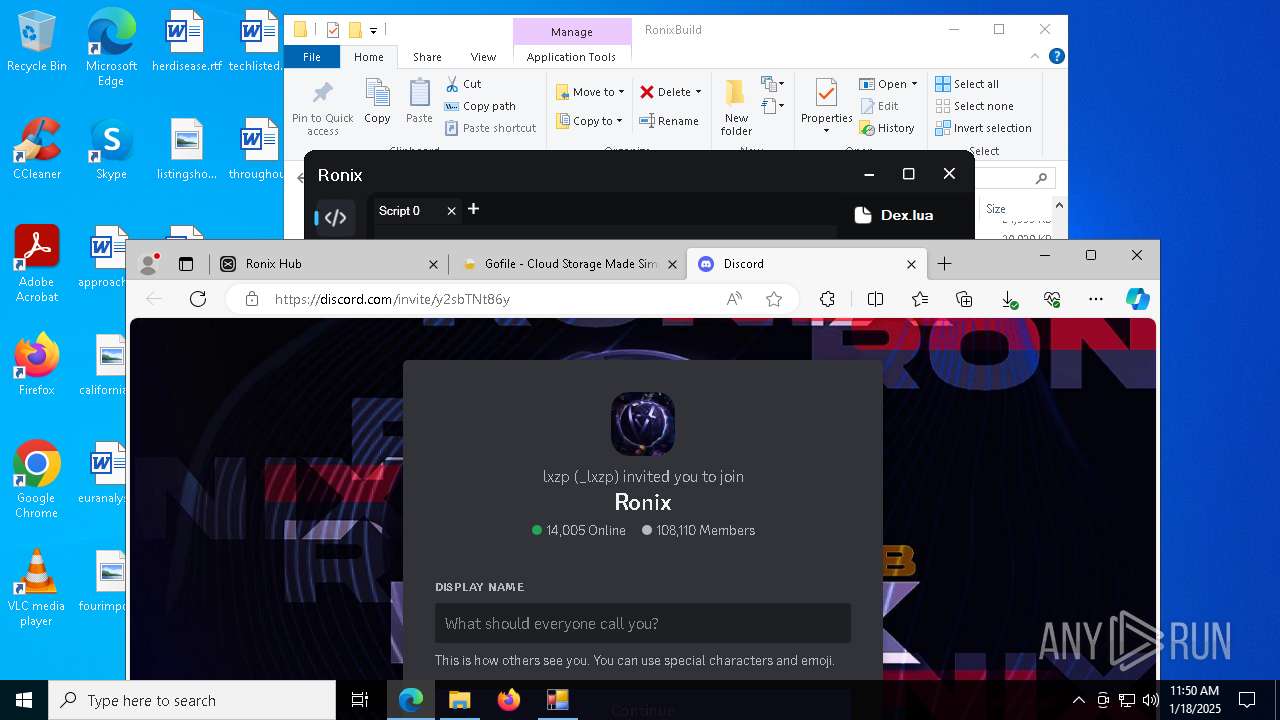Click History in Explorer ribbon
1280x720 pixels.
[887, 128]
